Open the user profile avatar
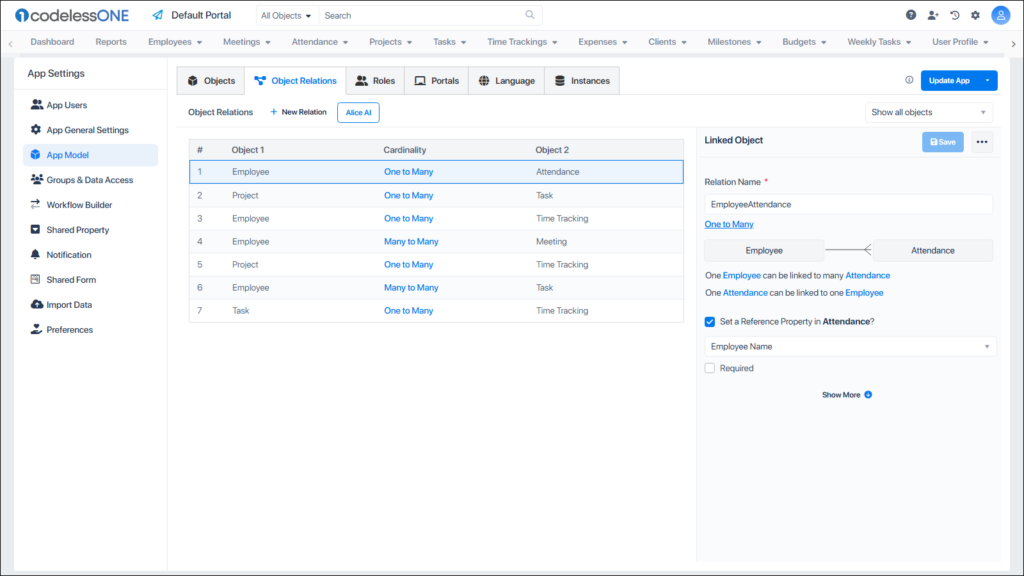1024x576 pixels. click(1000, 15)
